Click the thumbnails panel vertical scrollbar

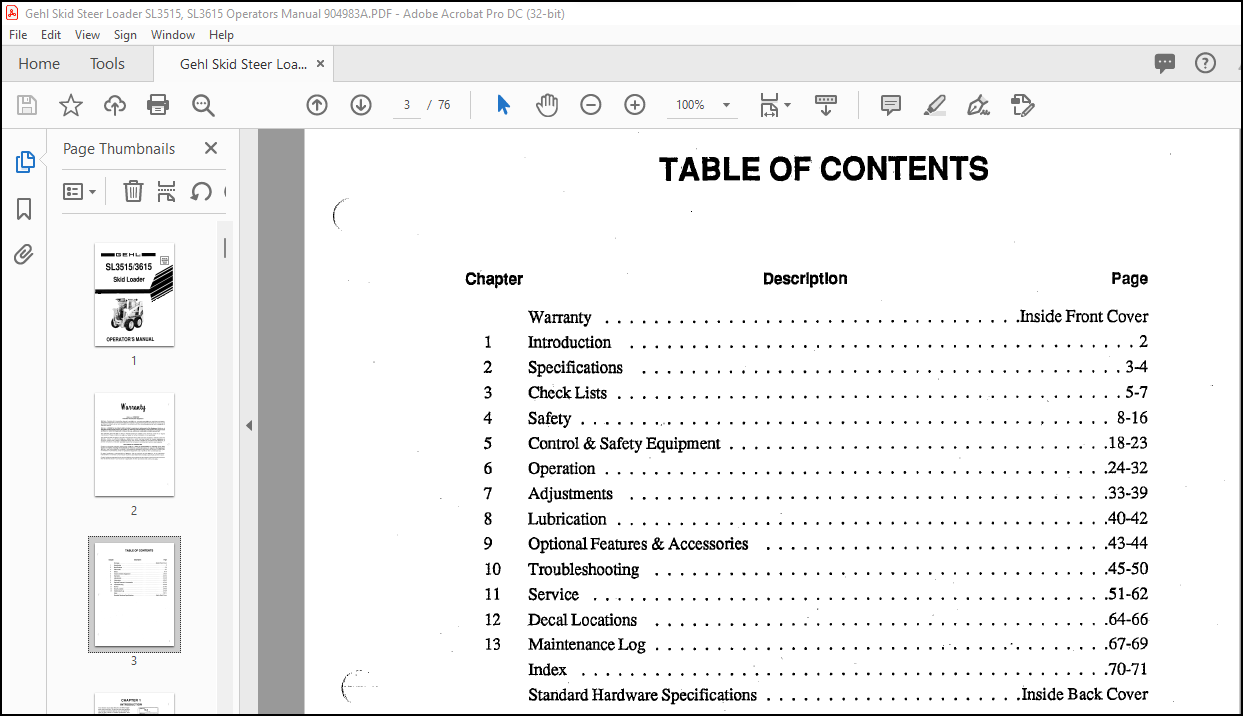225,248
